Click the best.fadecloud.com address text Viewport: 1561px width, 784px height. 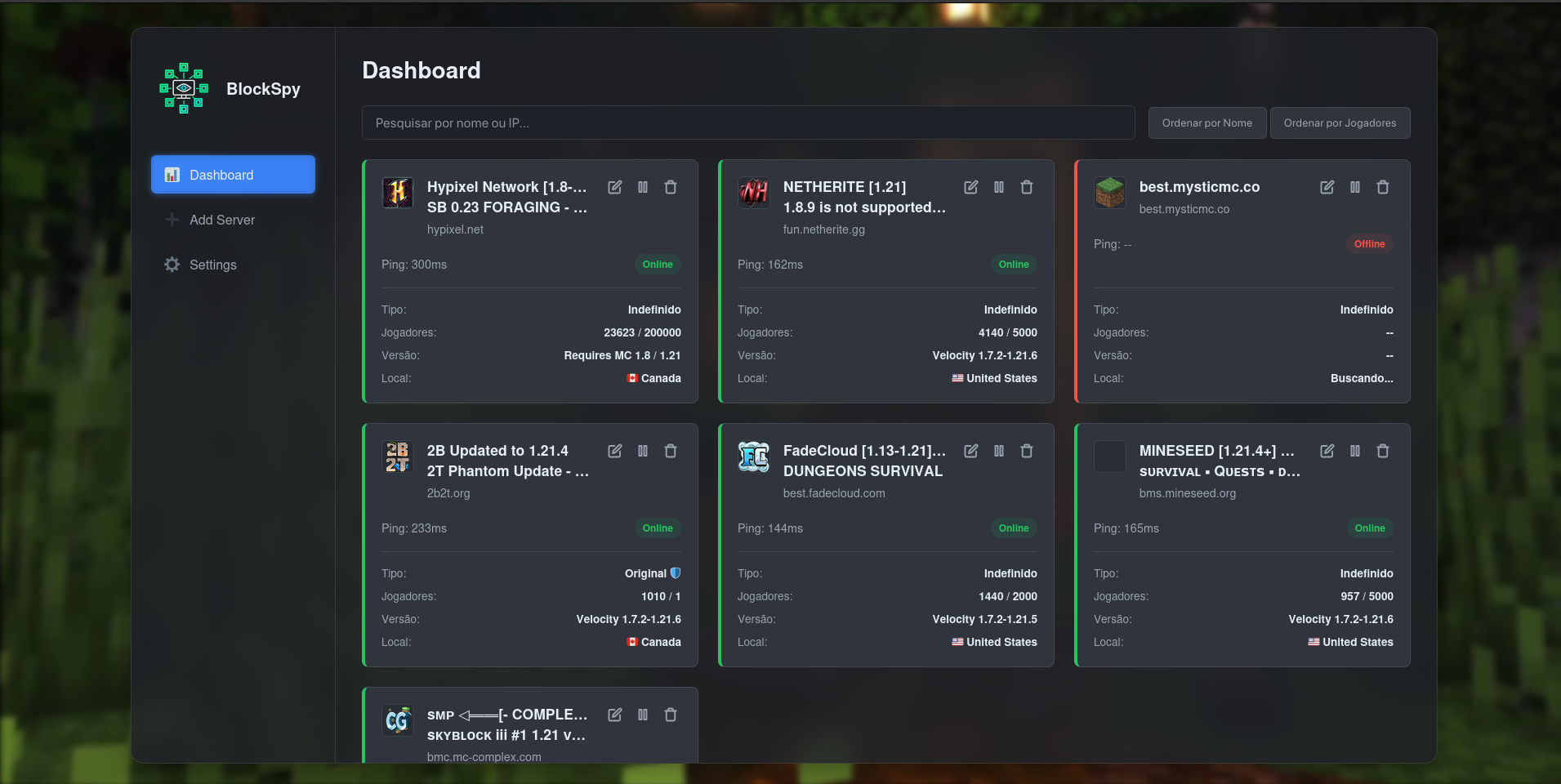pos(834,493)
